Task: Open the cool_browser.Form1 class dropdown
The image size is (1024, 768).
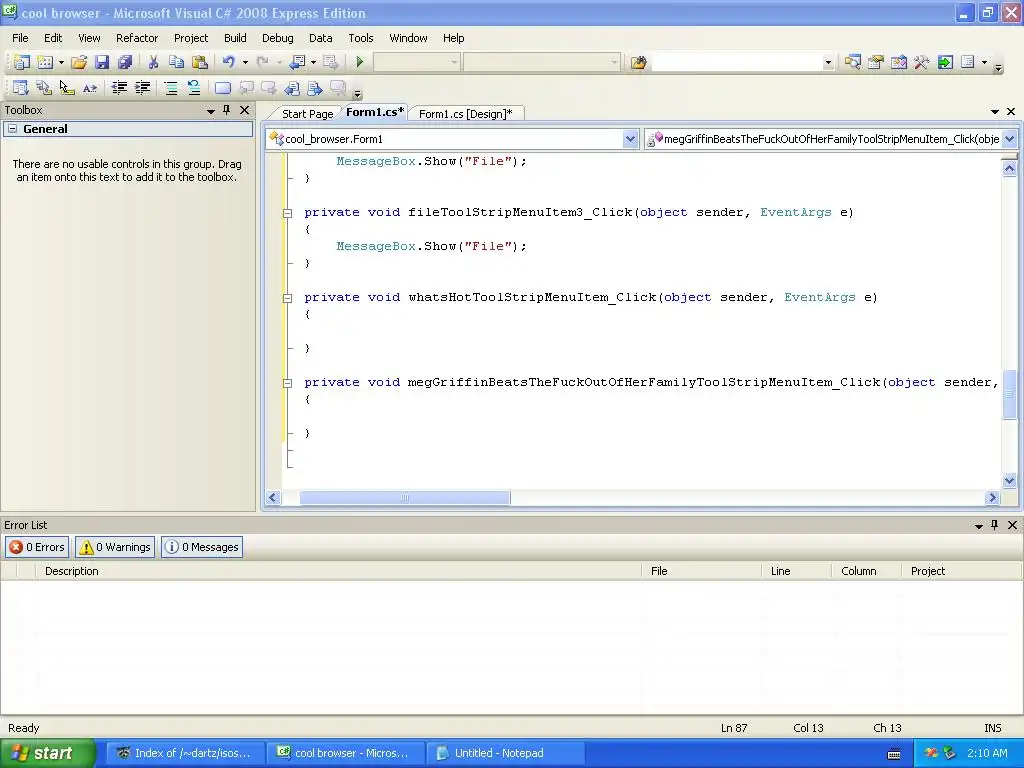Action: click(x=630, y=138)
